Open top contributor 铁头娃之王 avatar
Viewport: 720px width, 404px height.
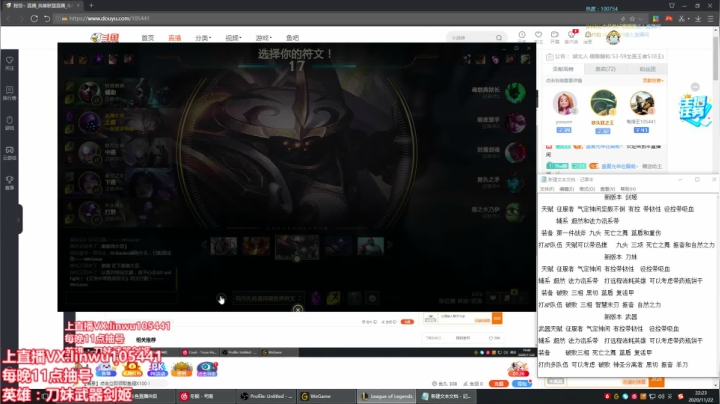[603, 103]
